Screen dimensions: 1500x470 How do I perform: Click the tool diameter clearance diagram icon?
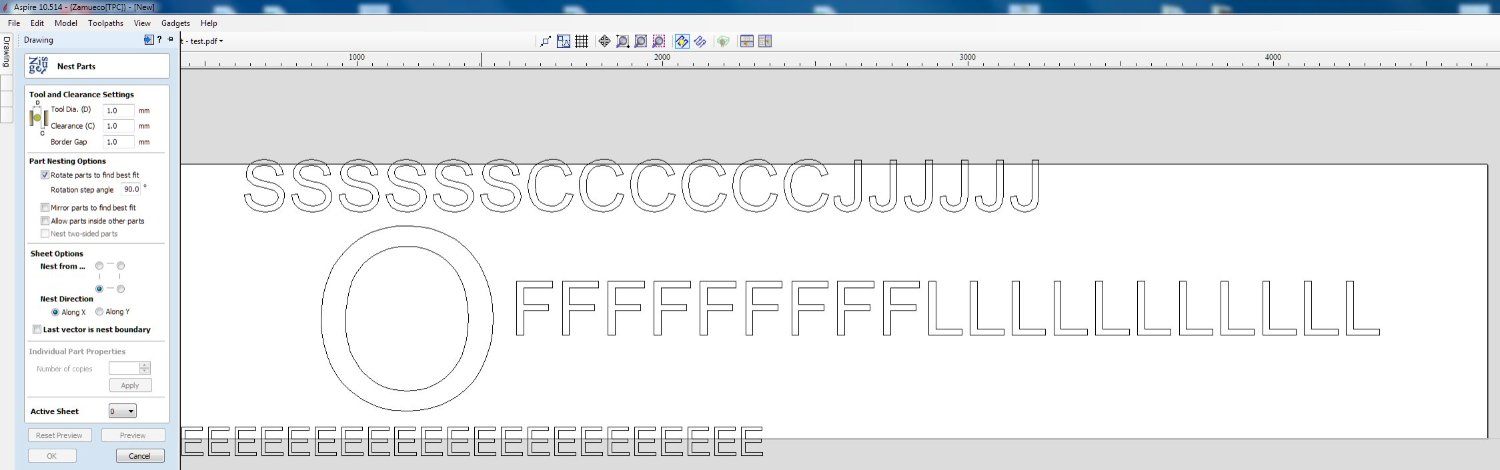tap(38, 118)
